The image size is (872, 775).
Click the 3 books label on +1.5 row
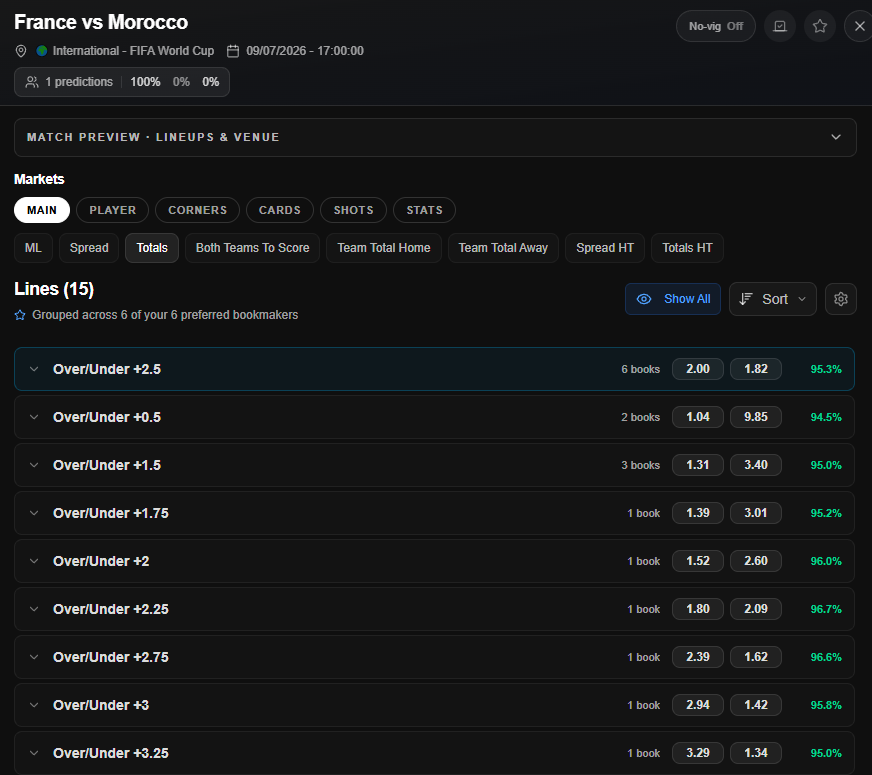click(640, 465)
